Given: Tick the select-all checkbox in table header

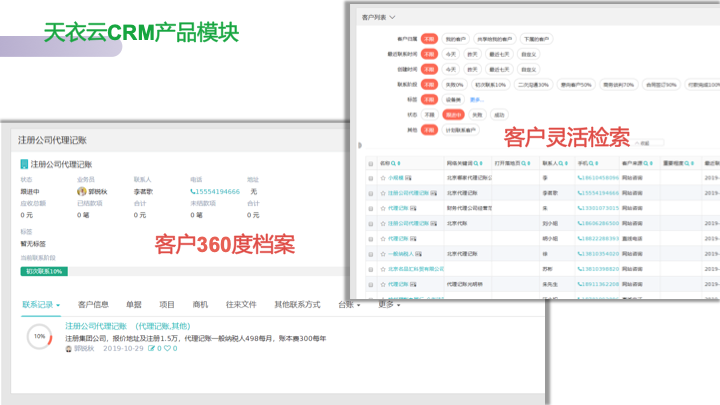Looking at the screenshot, I should pyautogui.click(x=371, y=163).
